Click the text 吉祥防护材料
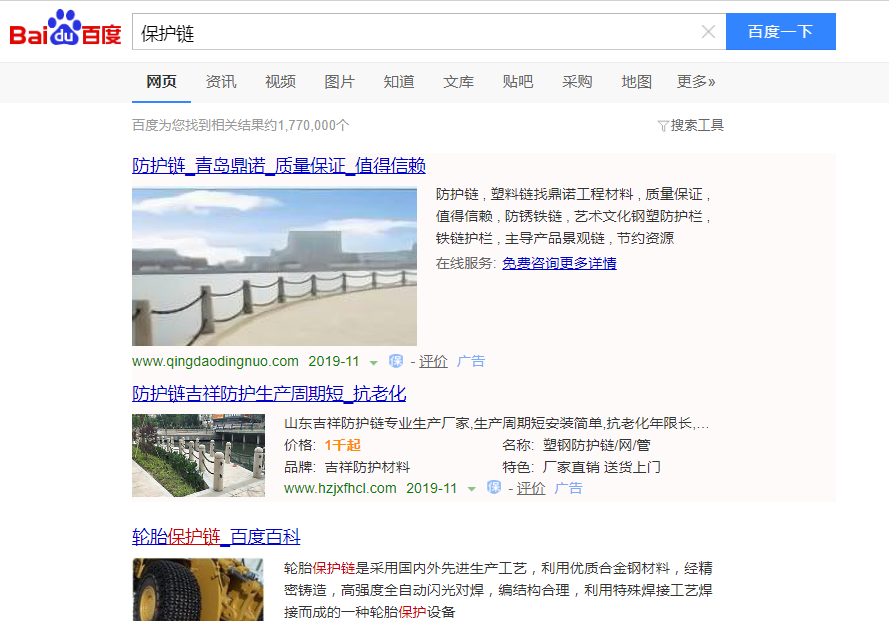Image resolution: width=889 pixels, height=621 pixels. click(367, 467)
